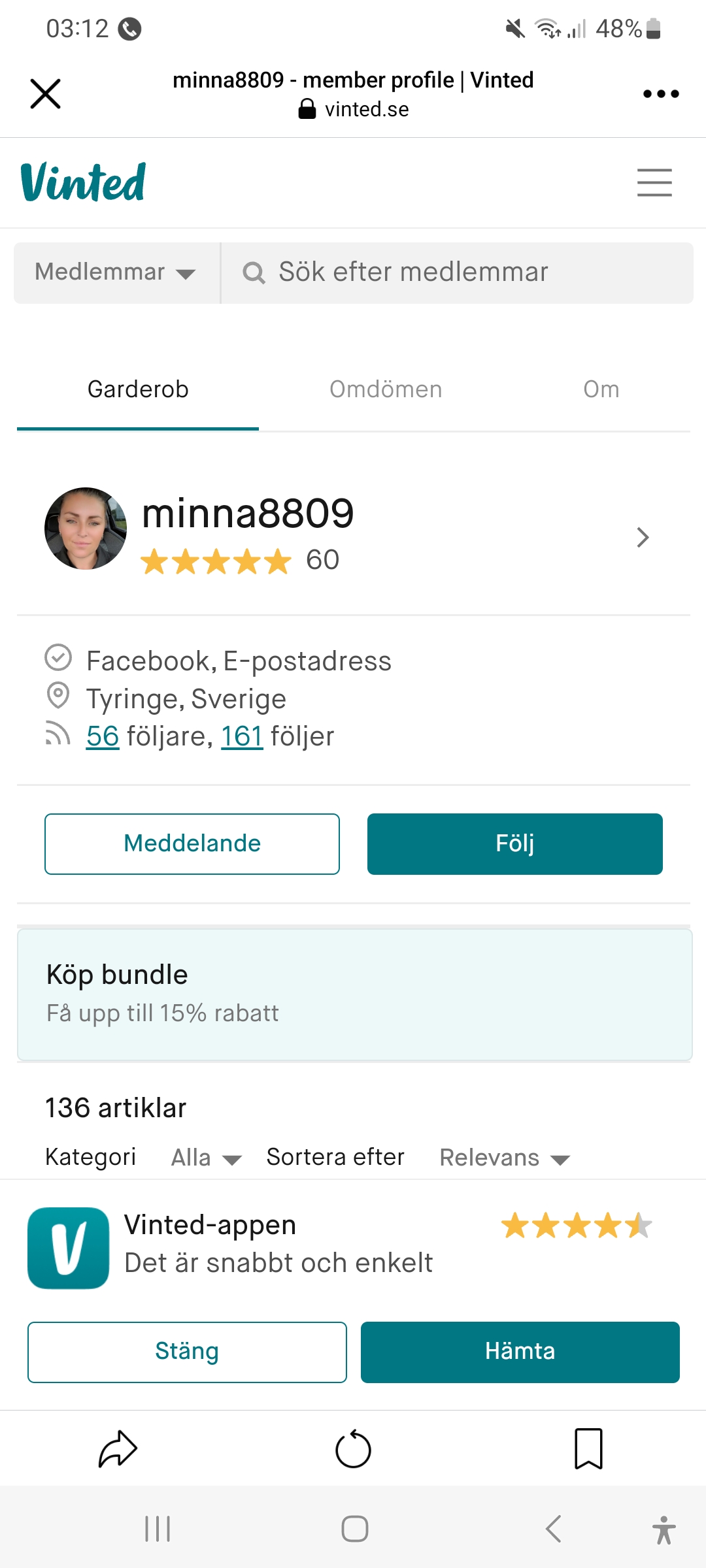Expand the Kategori Alla dropdown

tap(206, 1158)
